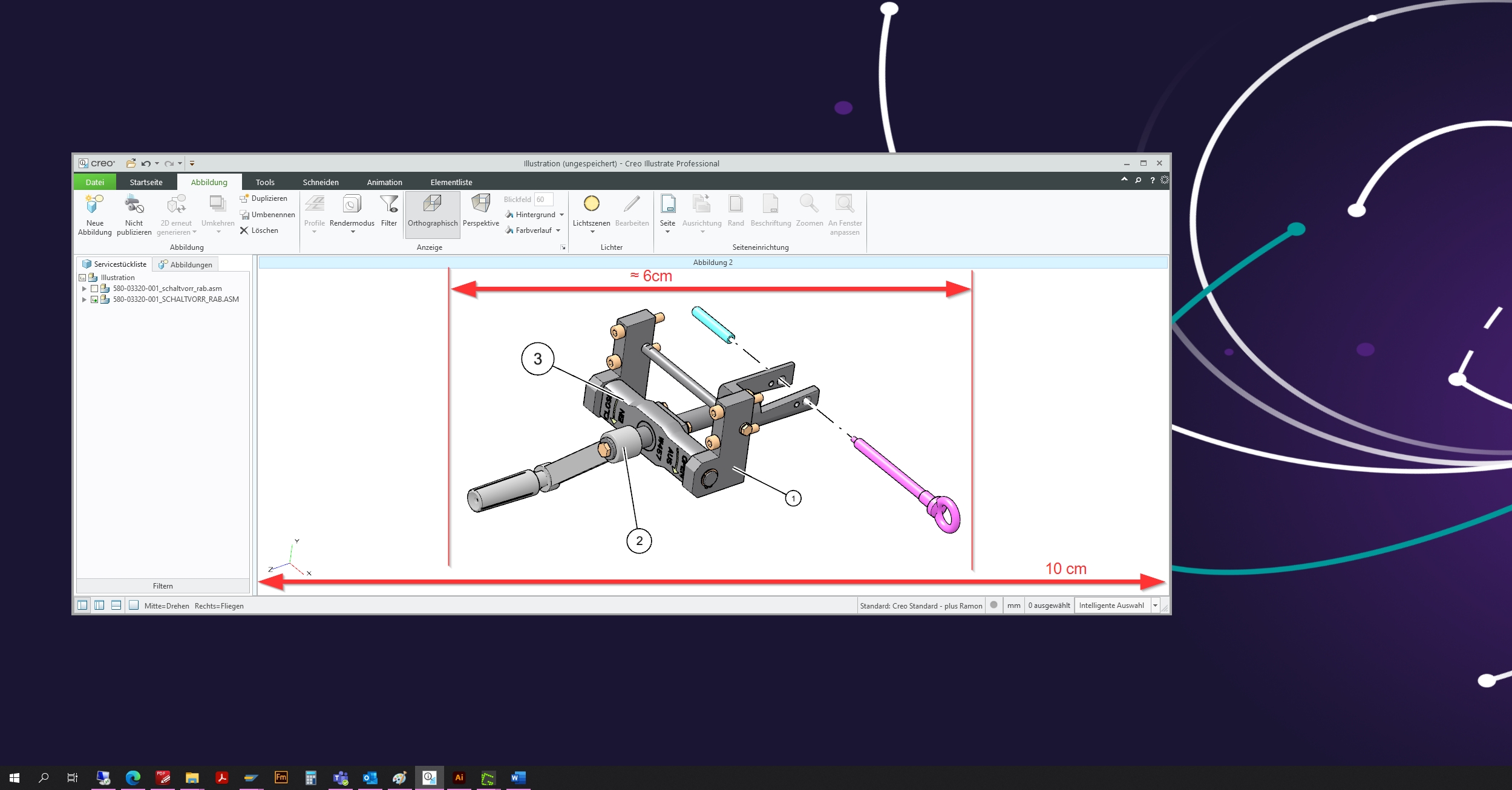Open the Abbildungen panel tab
The height and width of the screenshot is (790, 1512).
click(186, 264)
